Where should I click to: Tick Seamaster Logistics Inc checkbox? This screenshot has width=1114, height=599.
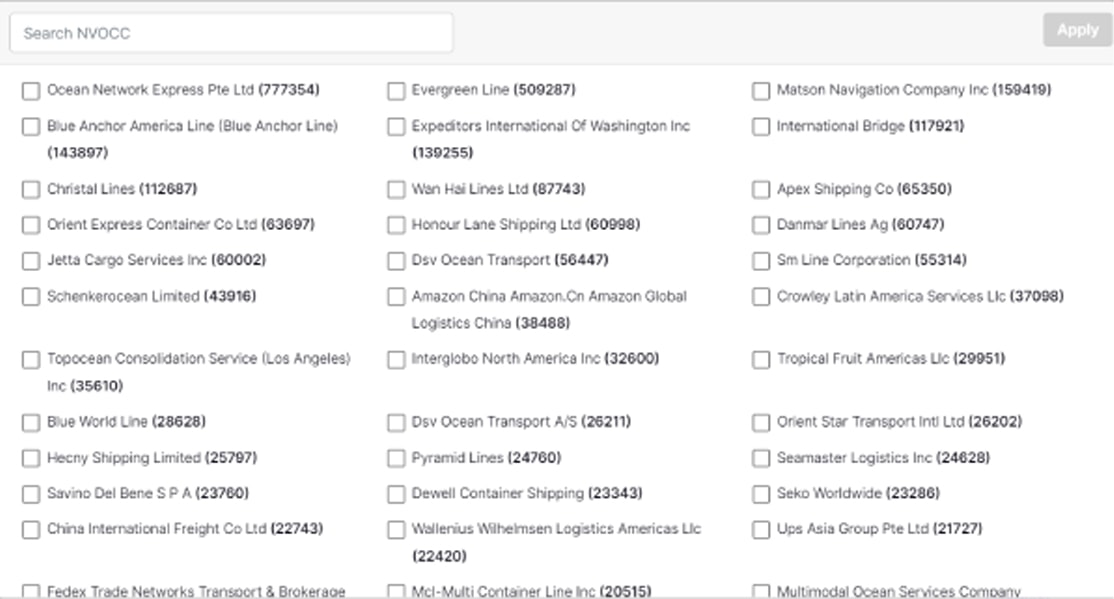(x=761, y=458)
